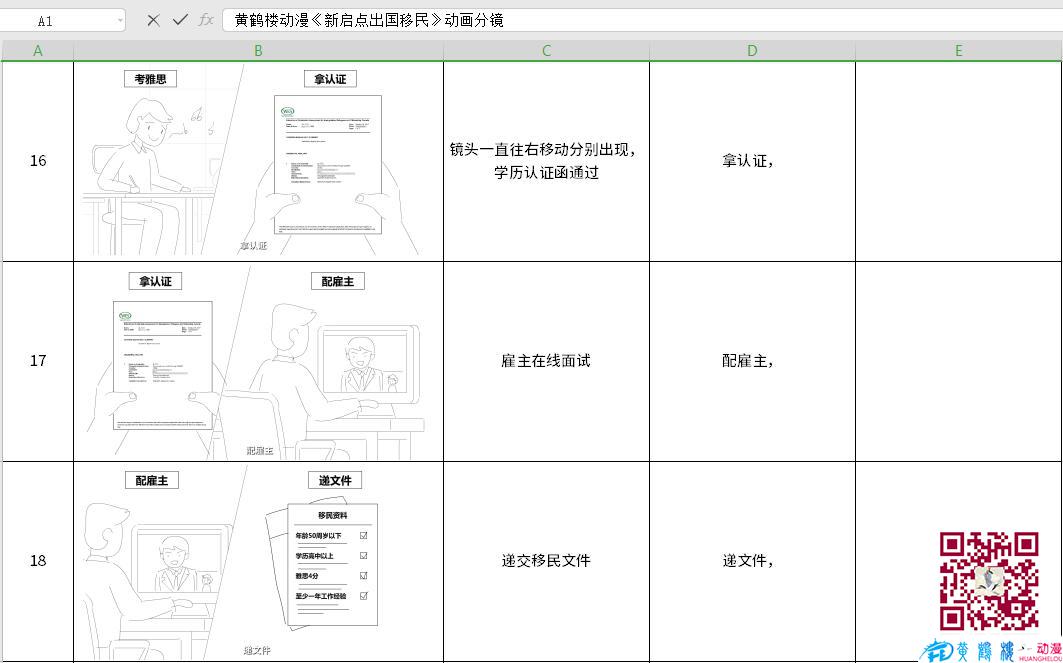Screen dimensions: 1063x663
Task: Select cell with text 学历认证函通过
Action: (546, 161)
